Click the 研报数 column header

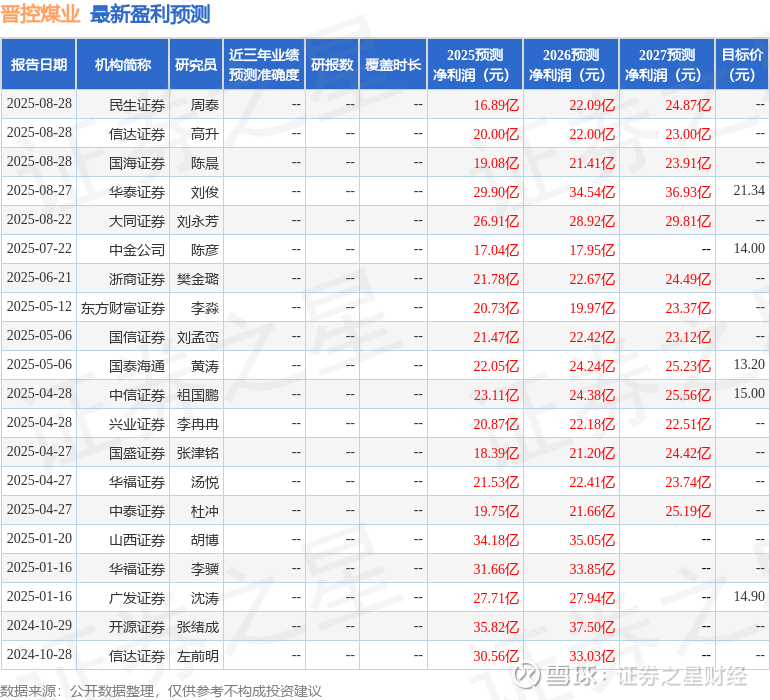coord(332,64)
